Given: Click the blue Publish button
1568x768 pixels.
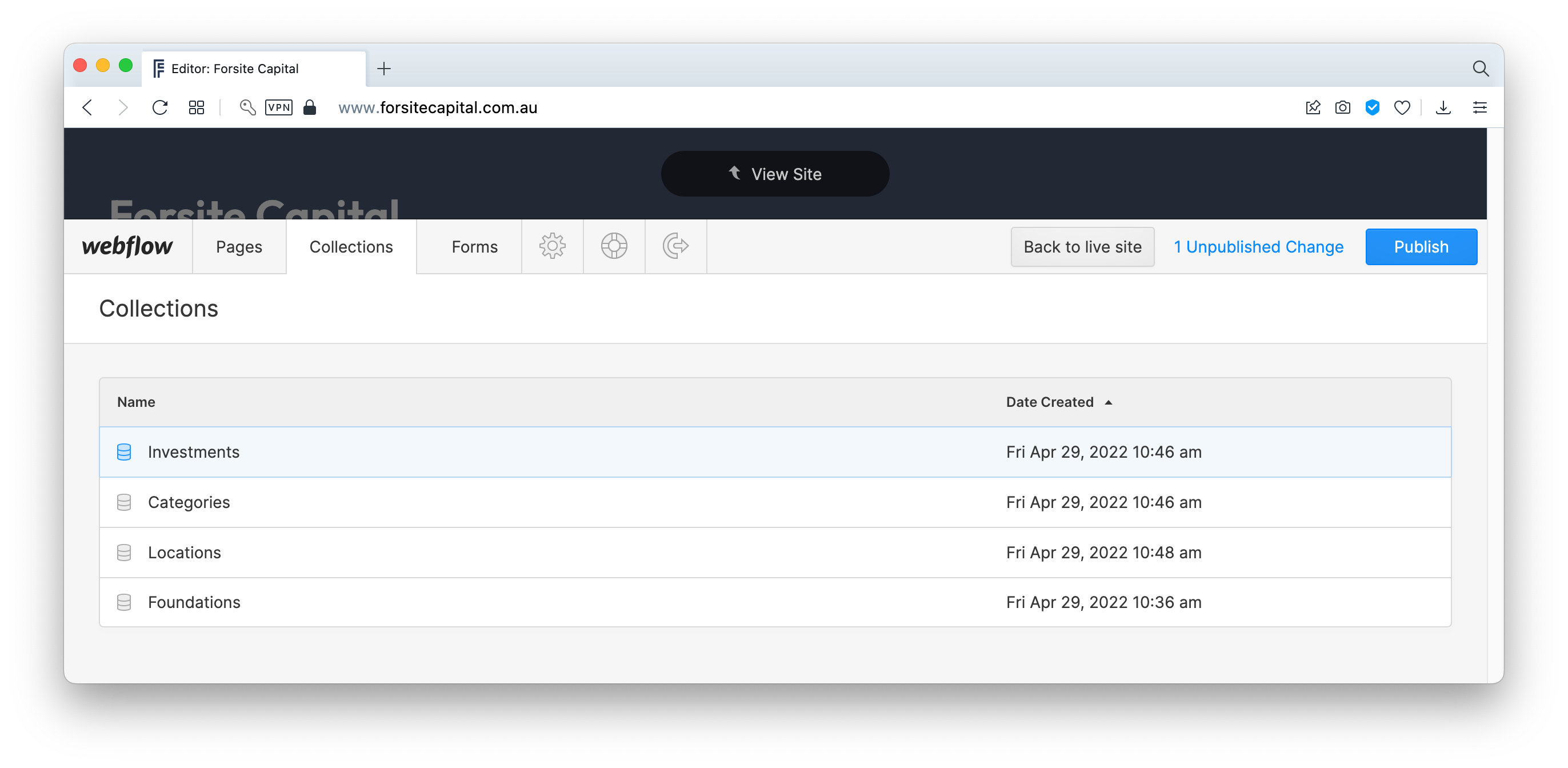Looking at the screenshot, I should click(1421, 246).
